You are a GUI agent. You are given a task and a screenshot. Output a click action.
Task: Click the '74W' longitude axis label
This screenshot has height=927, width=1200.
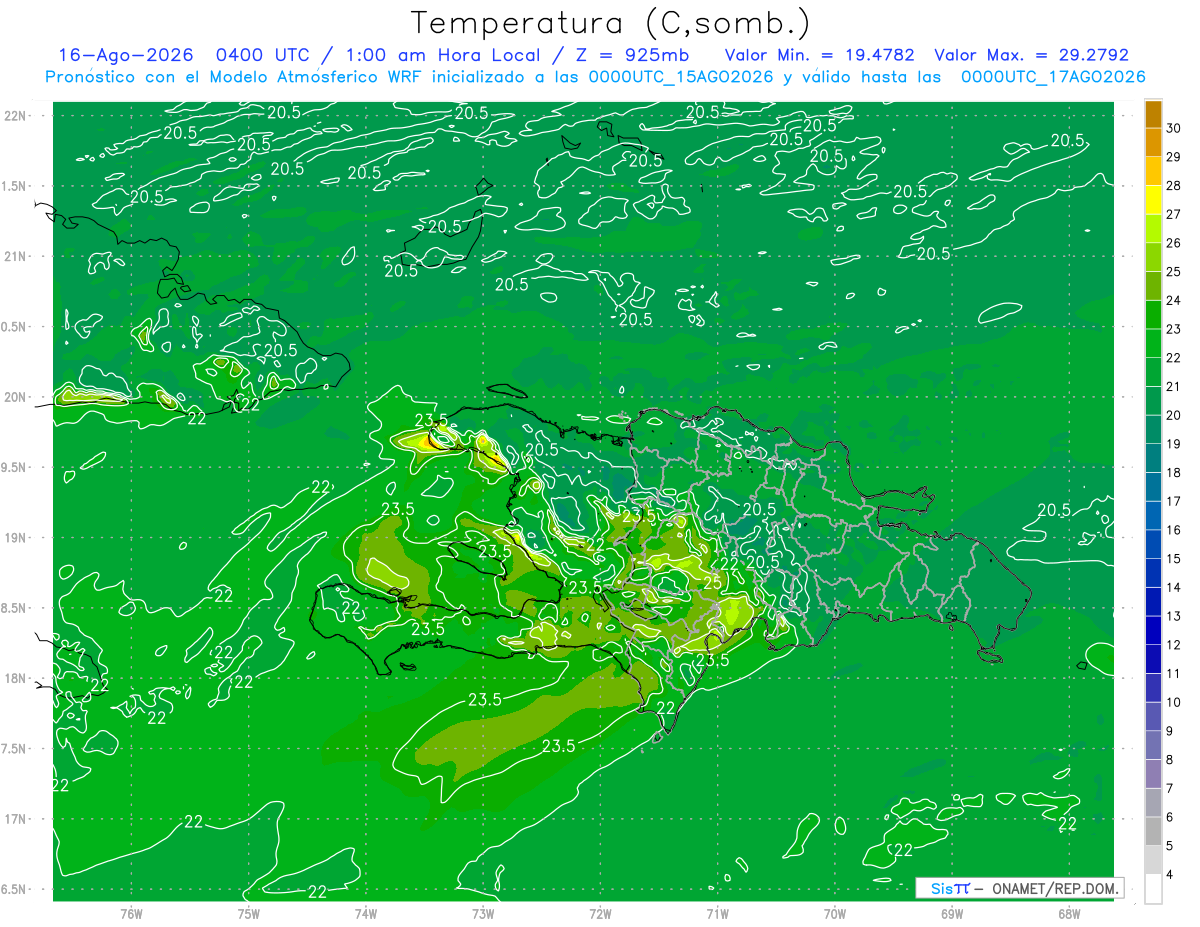click(365, 914)
